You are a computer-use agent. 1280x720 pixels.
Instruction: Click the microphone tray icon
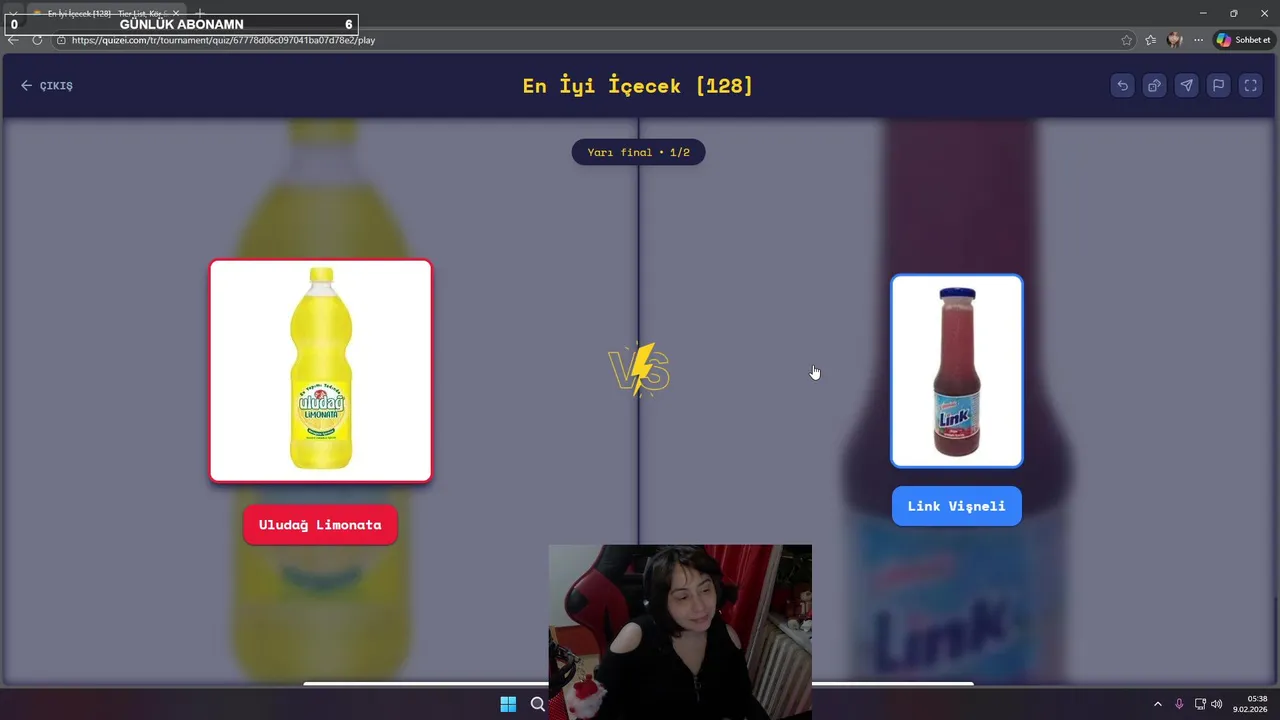click(1179, 704)
